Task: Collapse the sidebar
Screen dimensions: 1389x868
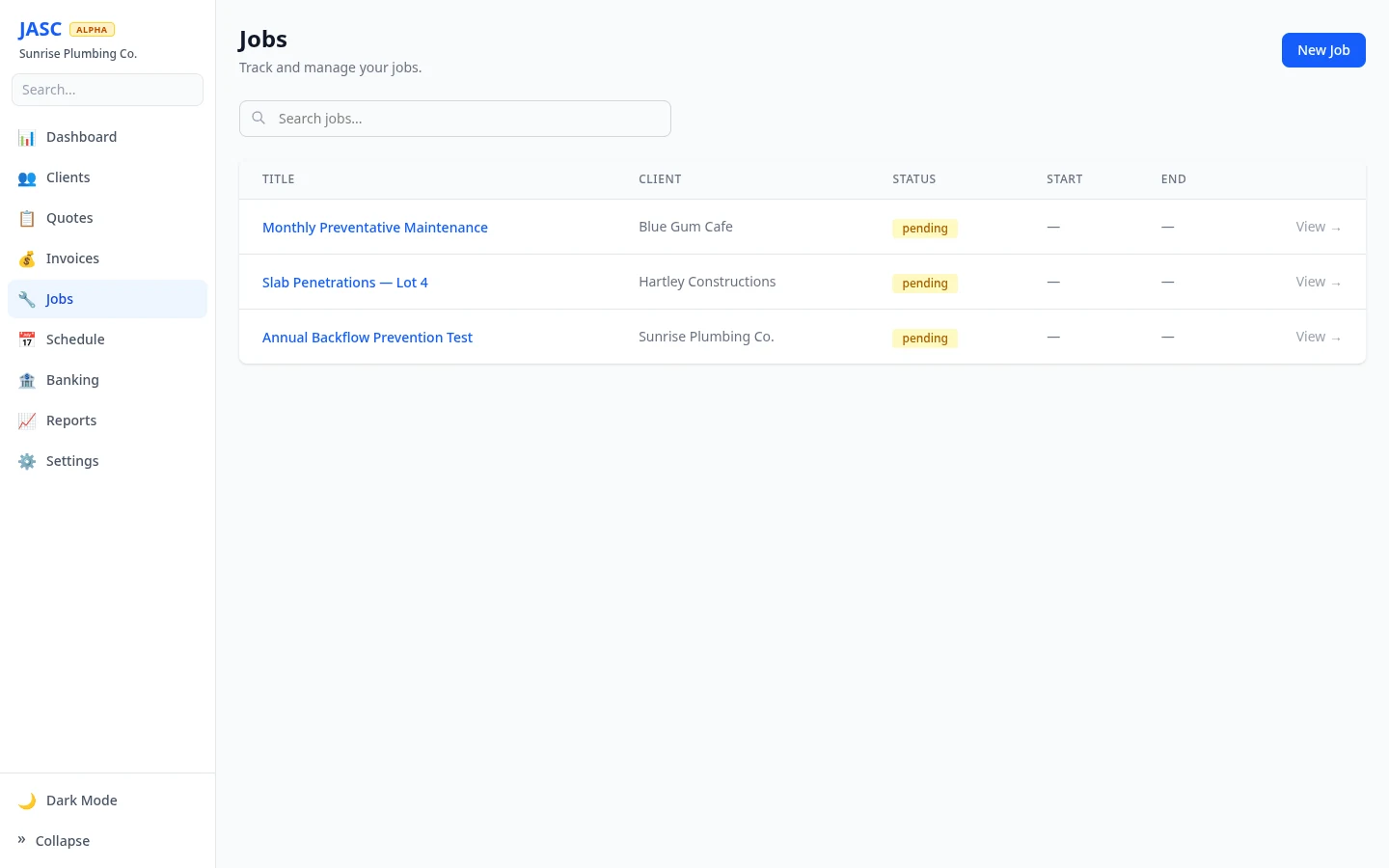Action: pyautogui.click(x=107, y=841)
